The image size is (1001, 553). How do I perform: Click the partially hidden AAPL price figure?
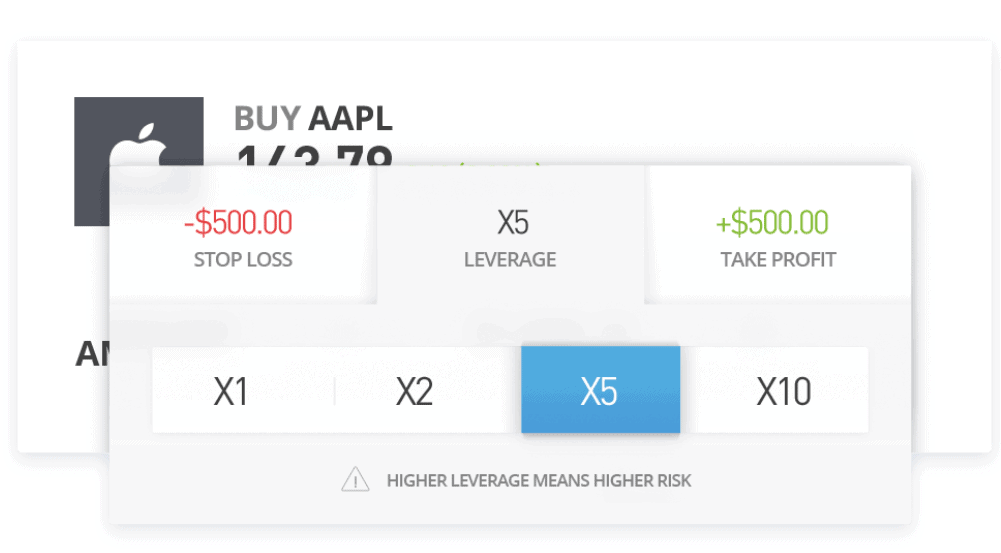coord(314,155)
